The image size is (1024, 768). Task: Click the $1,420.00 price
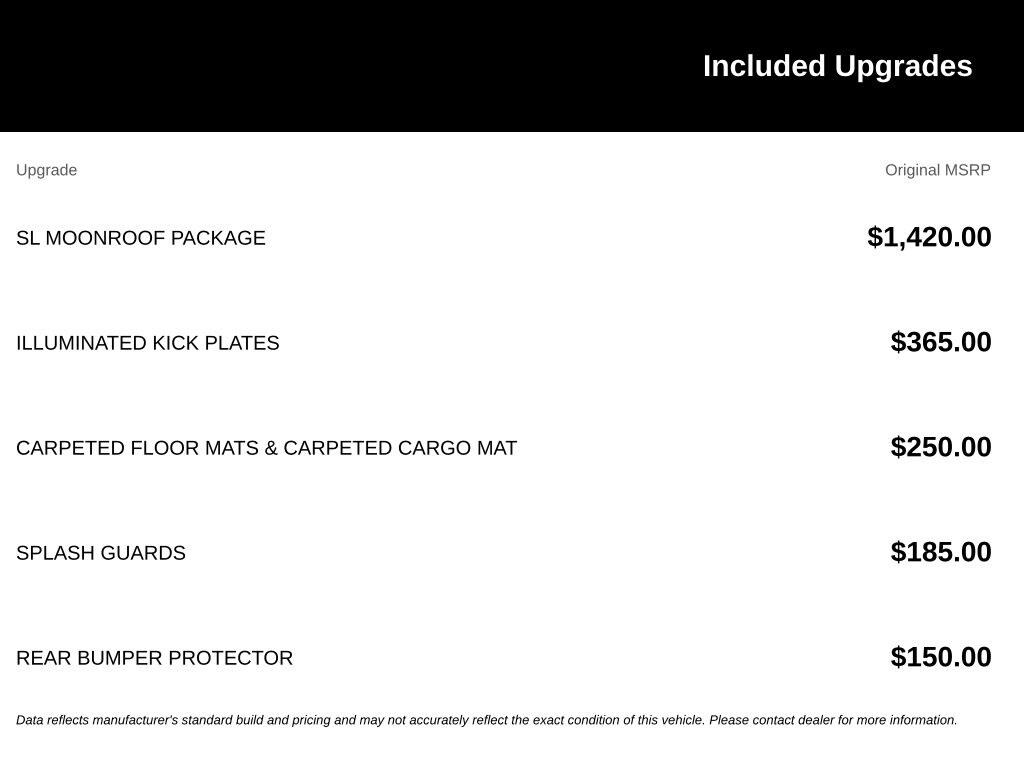tap(929, 237)
